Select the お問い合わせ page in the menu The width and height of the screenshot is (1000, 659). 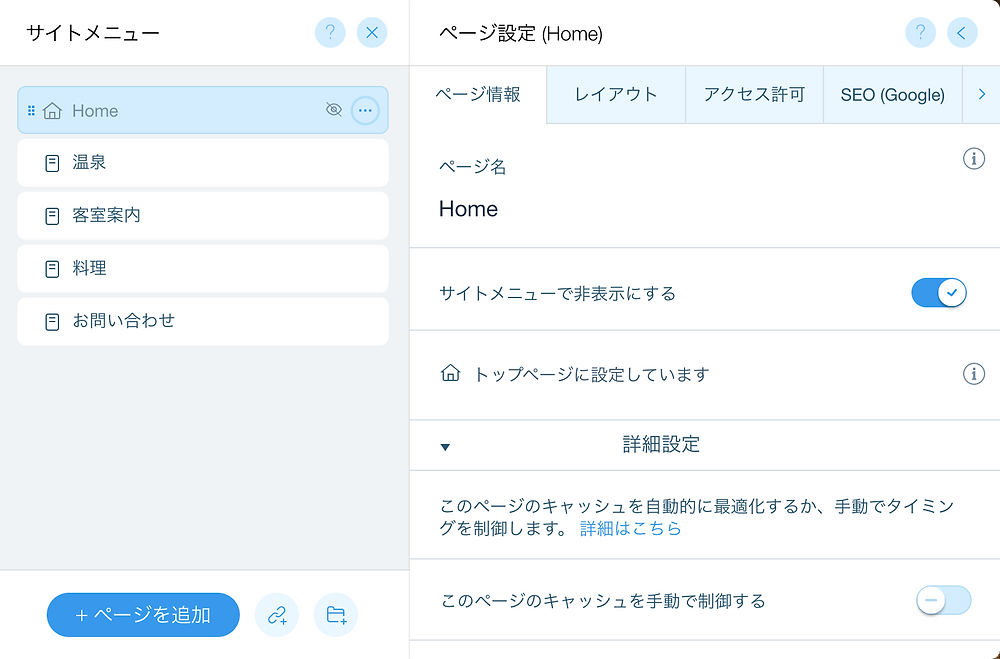point(203,321)
